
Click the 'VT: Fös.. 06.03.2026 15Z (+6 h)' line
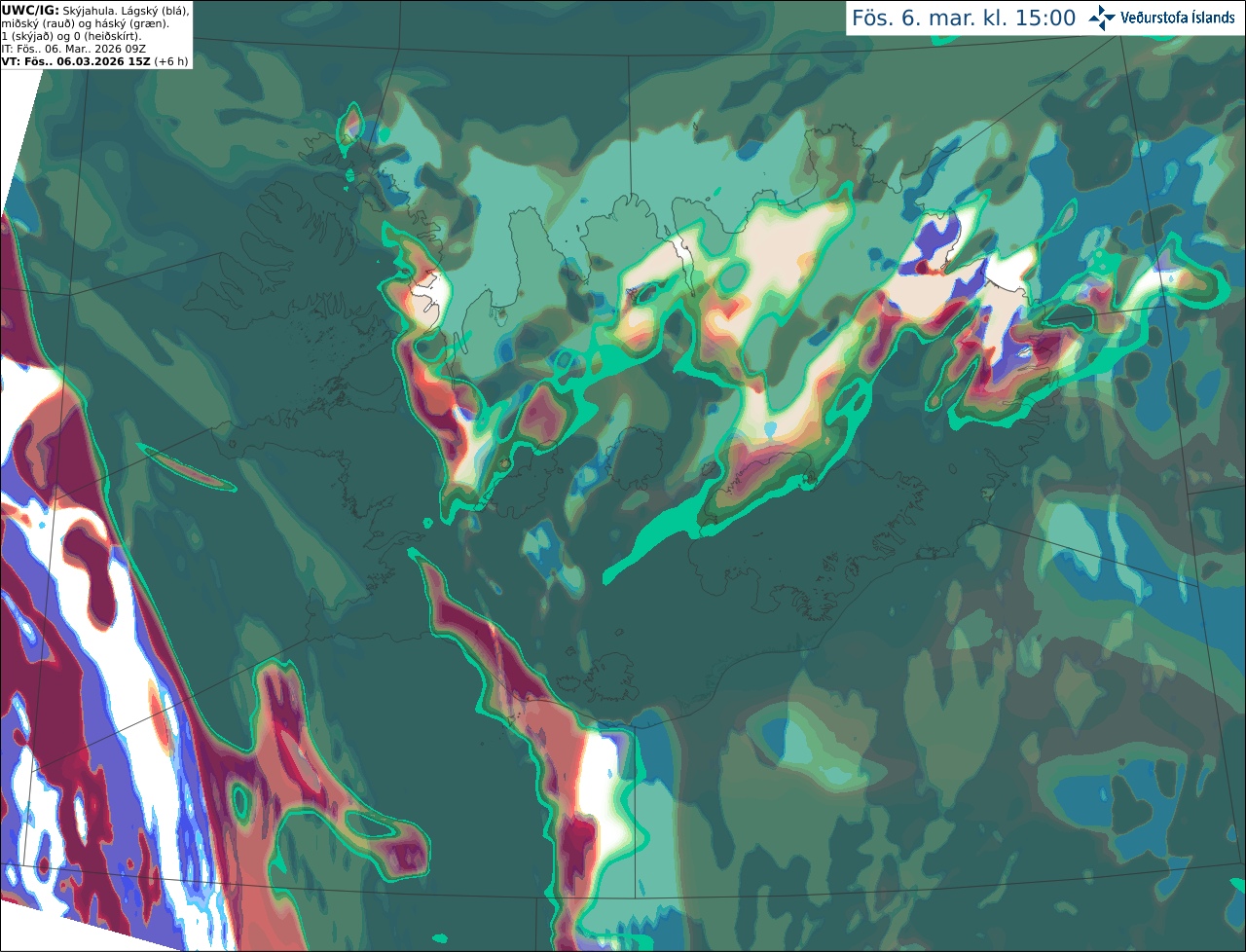tap(94, 61)
